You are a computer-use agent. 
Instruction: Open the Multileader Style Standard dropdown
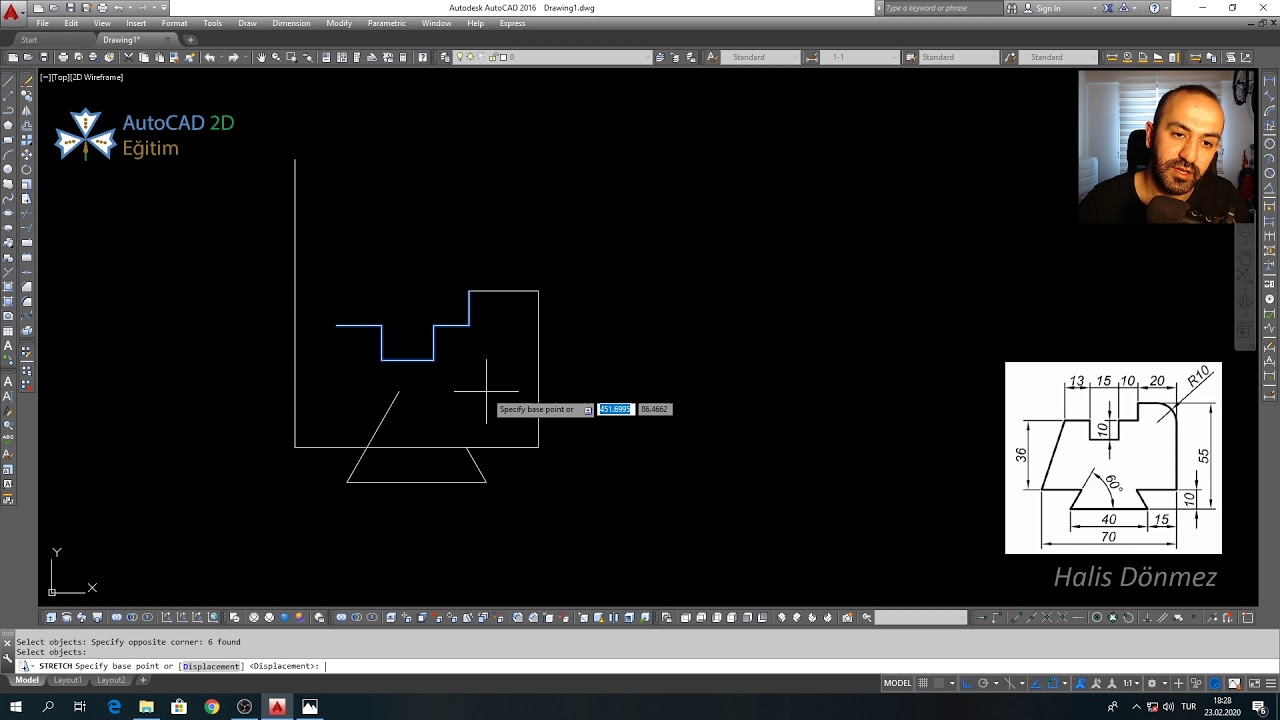coord(1058,57)
